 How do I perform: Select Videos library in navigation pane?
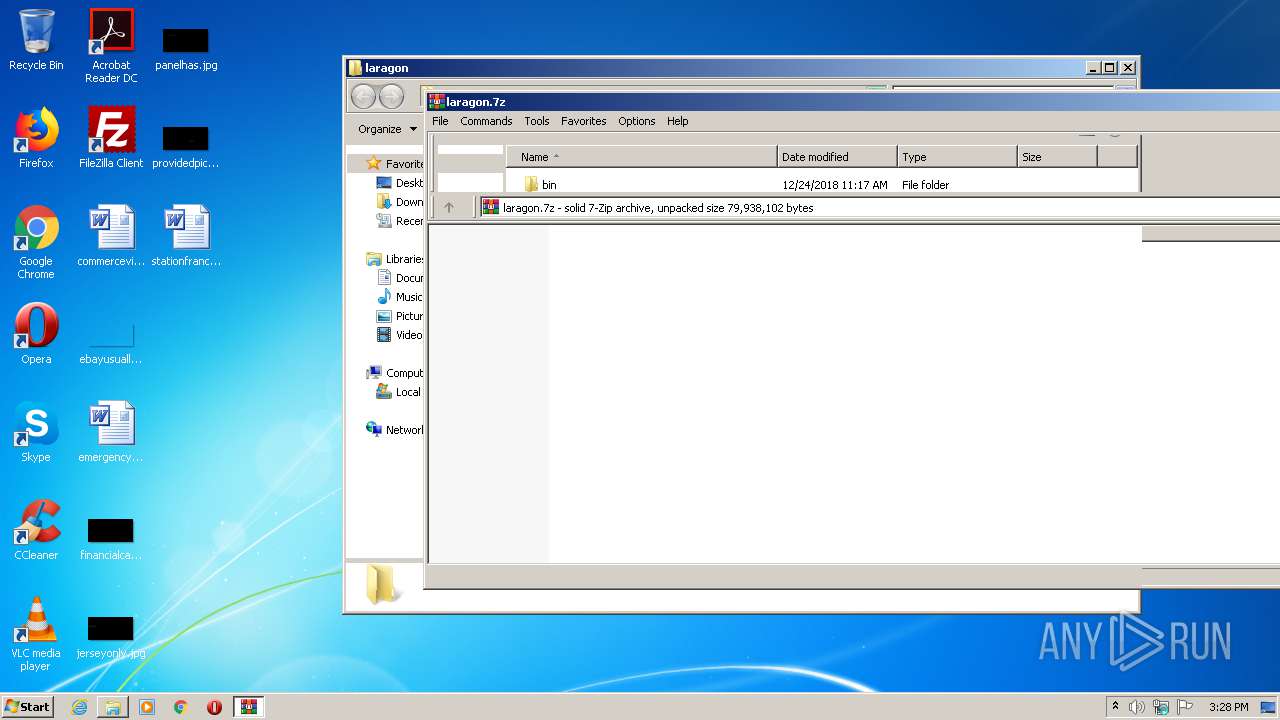[400, 335]
